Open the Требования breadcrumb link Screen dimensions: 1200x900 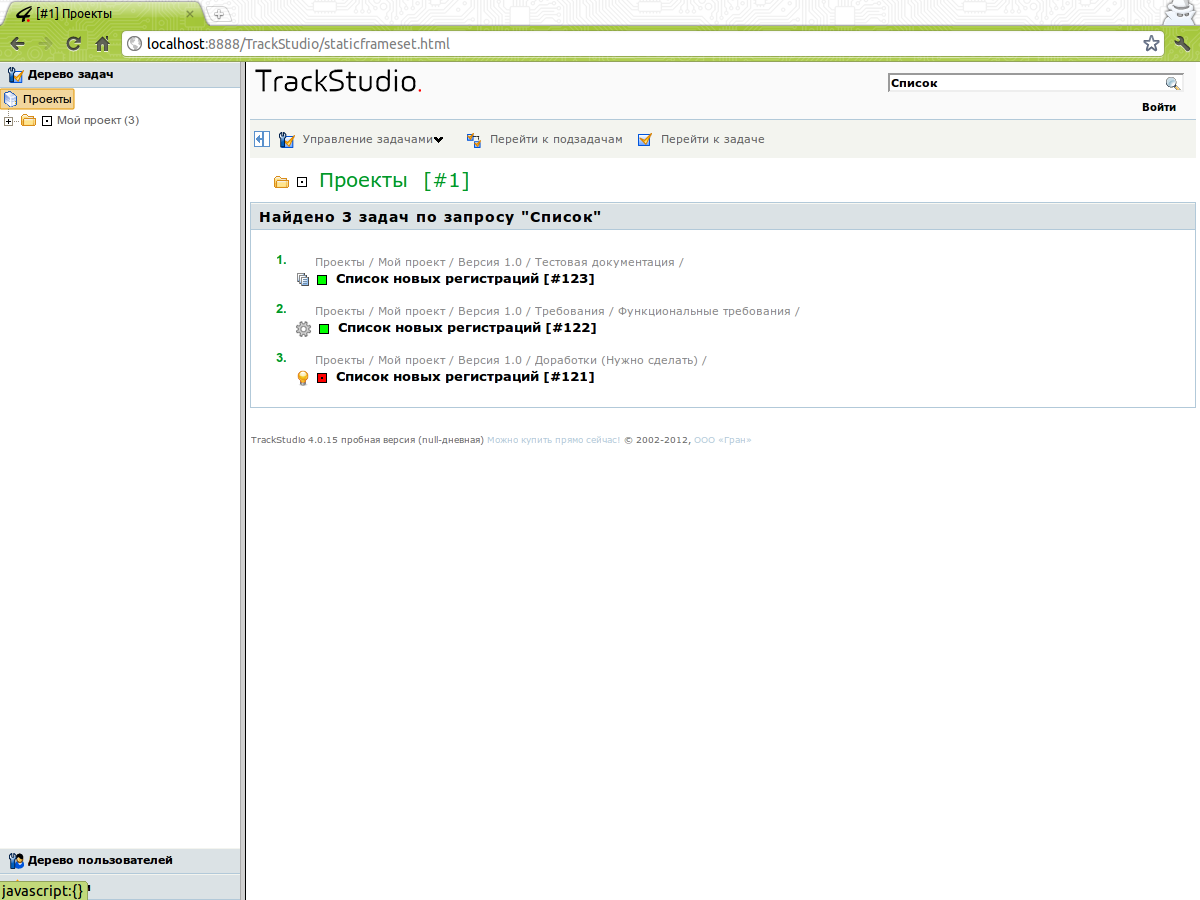pos(570,311)
